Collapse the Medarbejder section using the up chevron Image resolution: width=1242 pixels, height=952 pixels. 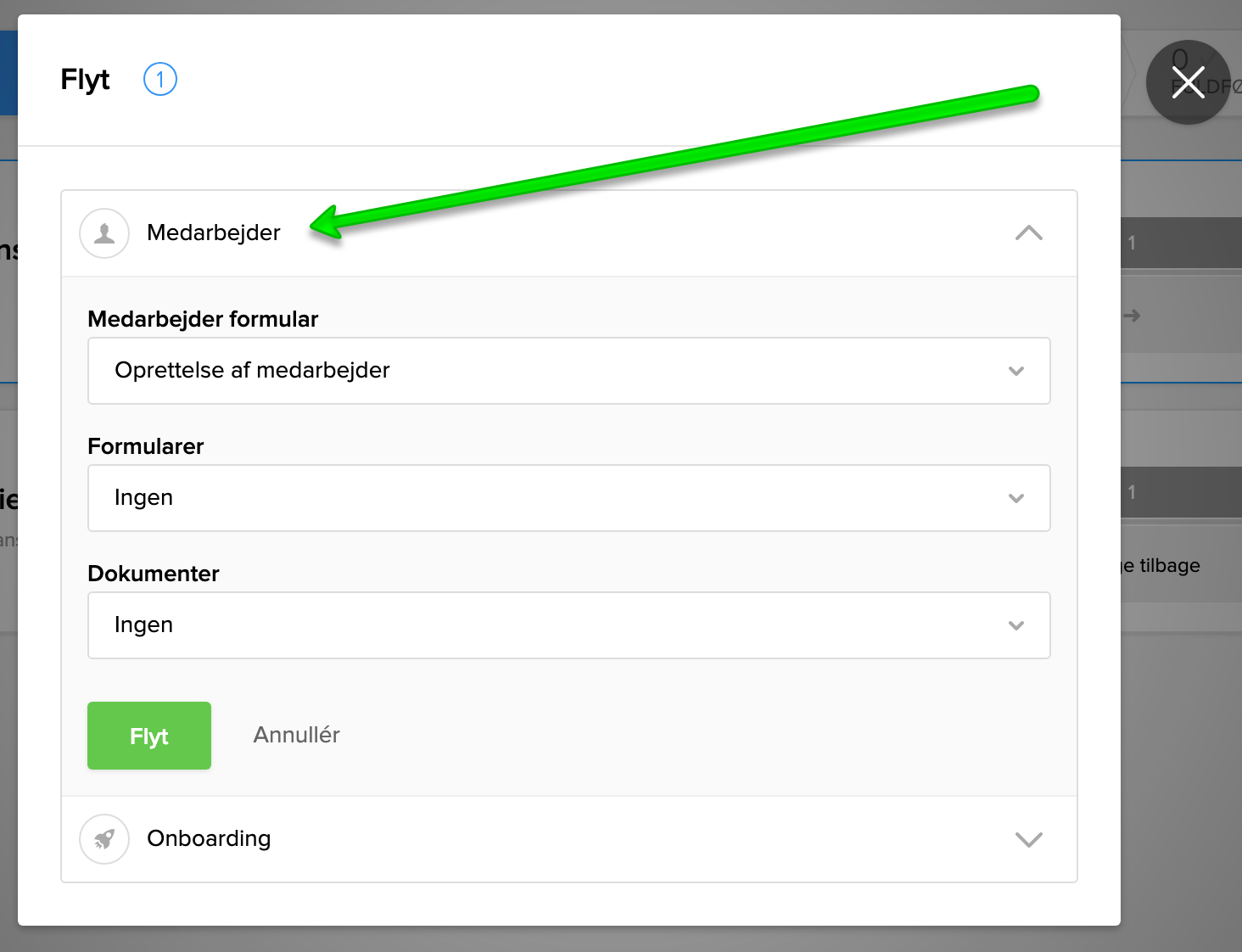1028,233
